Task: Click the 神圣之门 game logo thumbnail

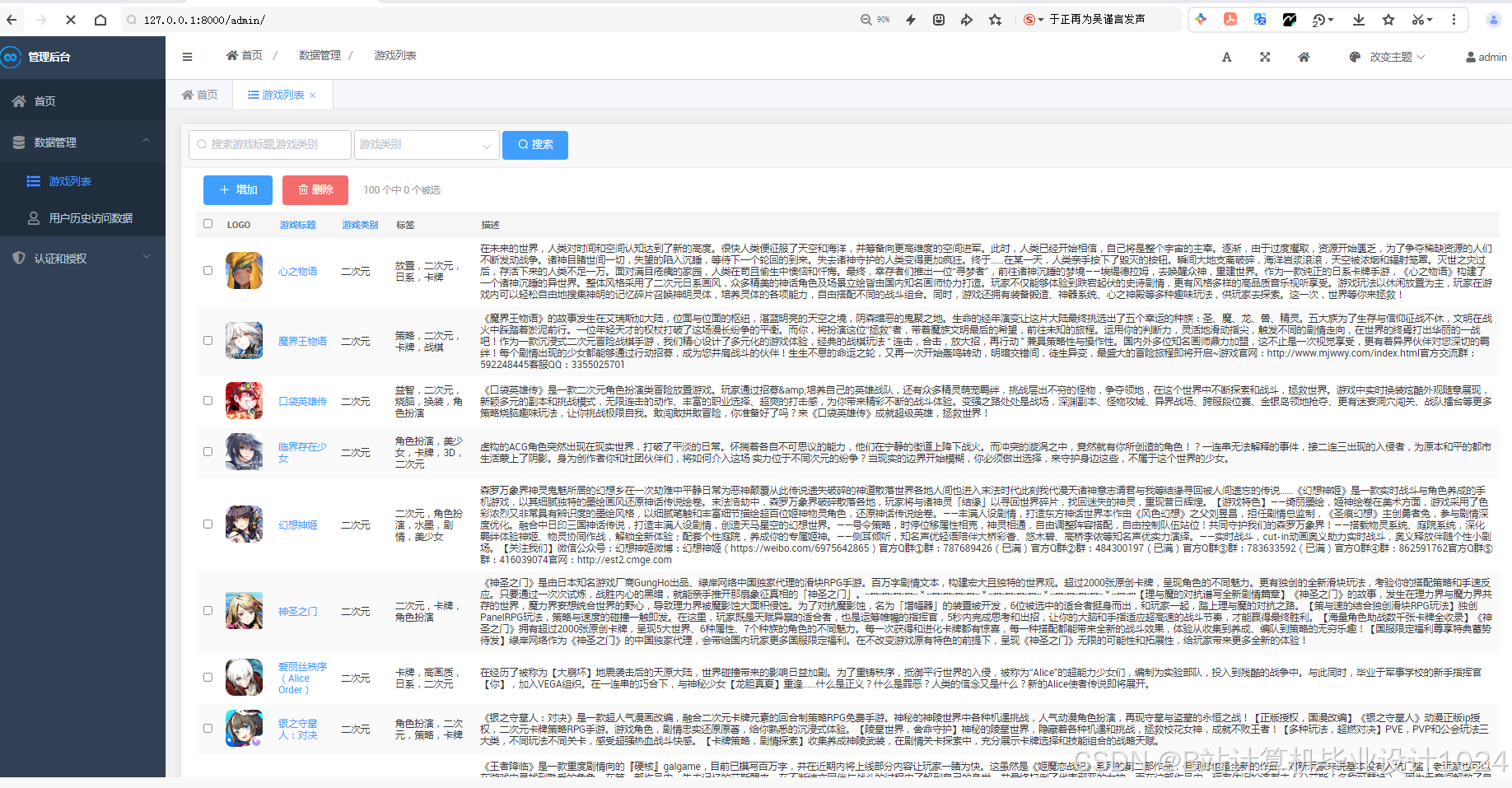Action: coord(244,611)
